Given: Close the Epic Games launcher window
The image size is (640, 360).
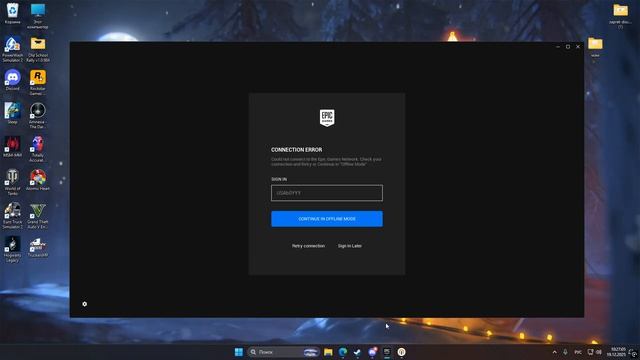Looking at the screenshot, I should pos(578,47).
